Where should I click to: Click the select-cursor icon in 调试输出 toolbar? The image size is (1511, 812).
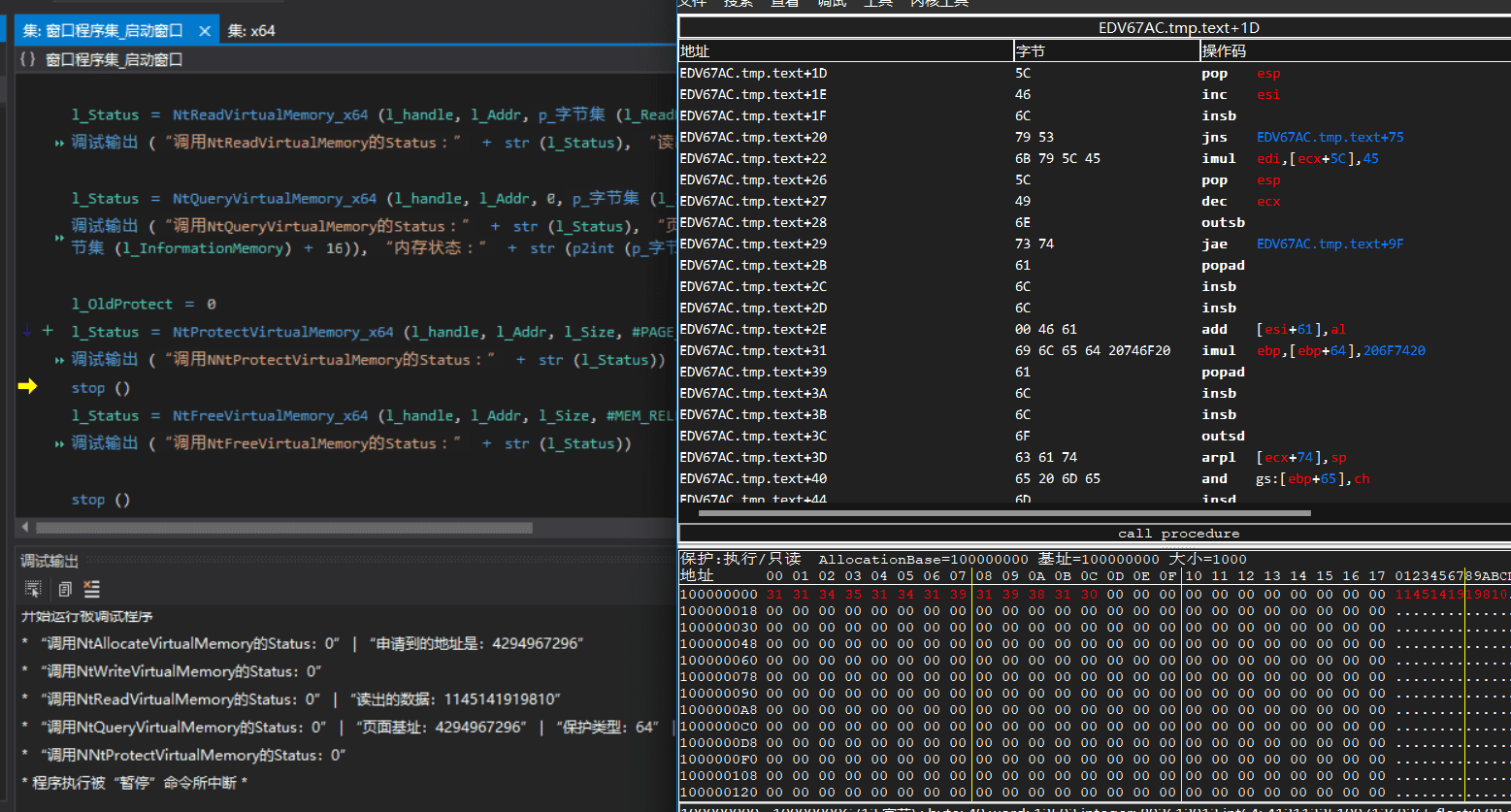(x=33, y=589)
